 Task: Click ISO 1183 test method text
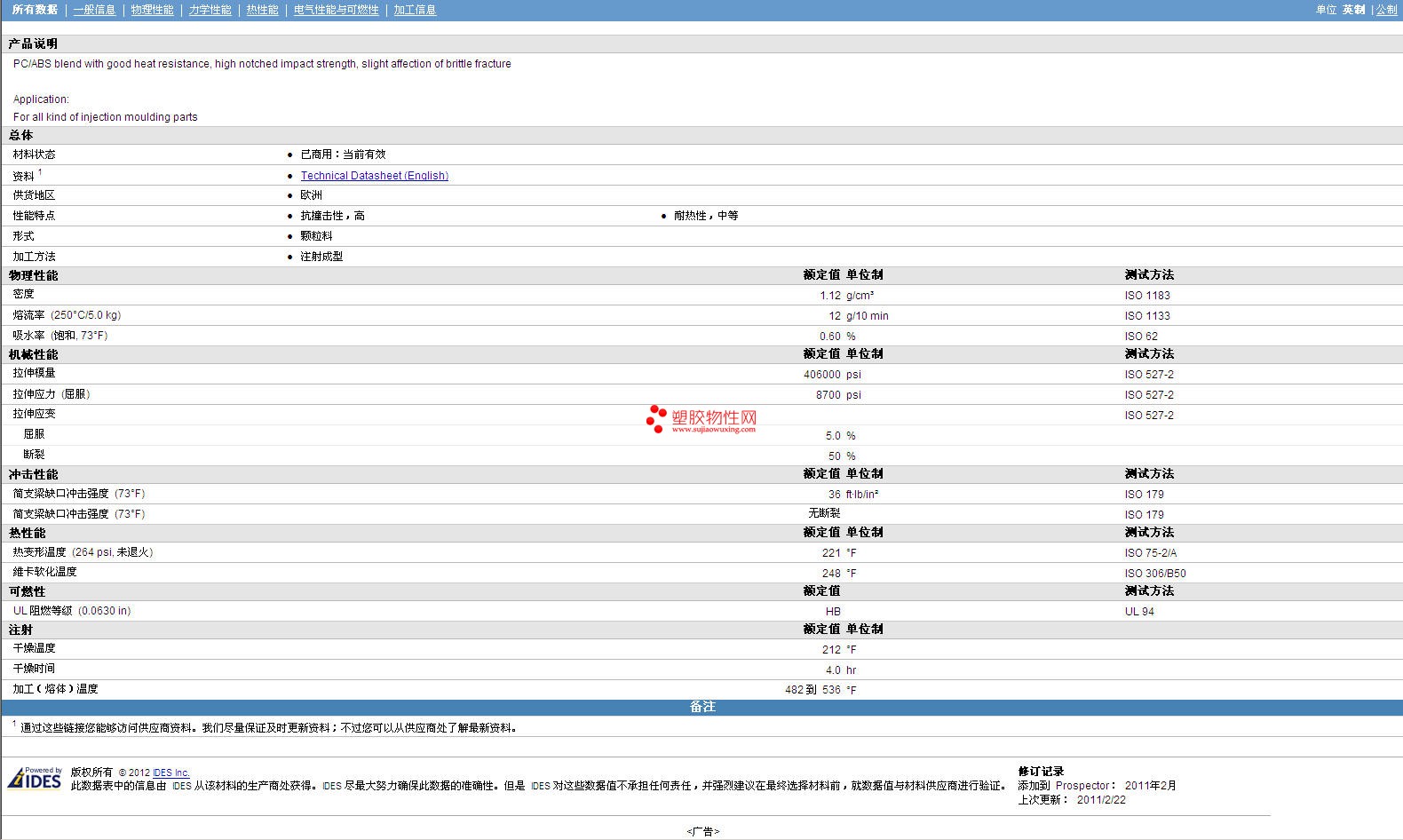pos(1147,296)
